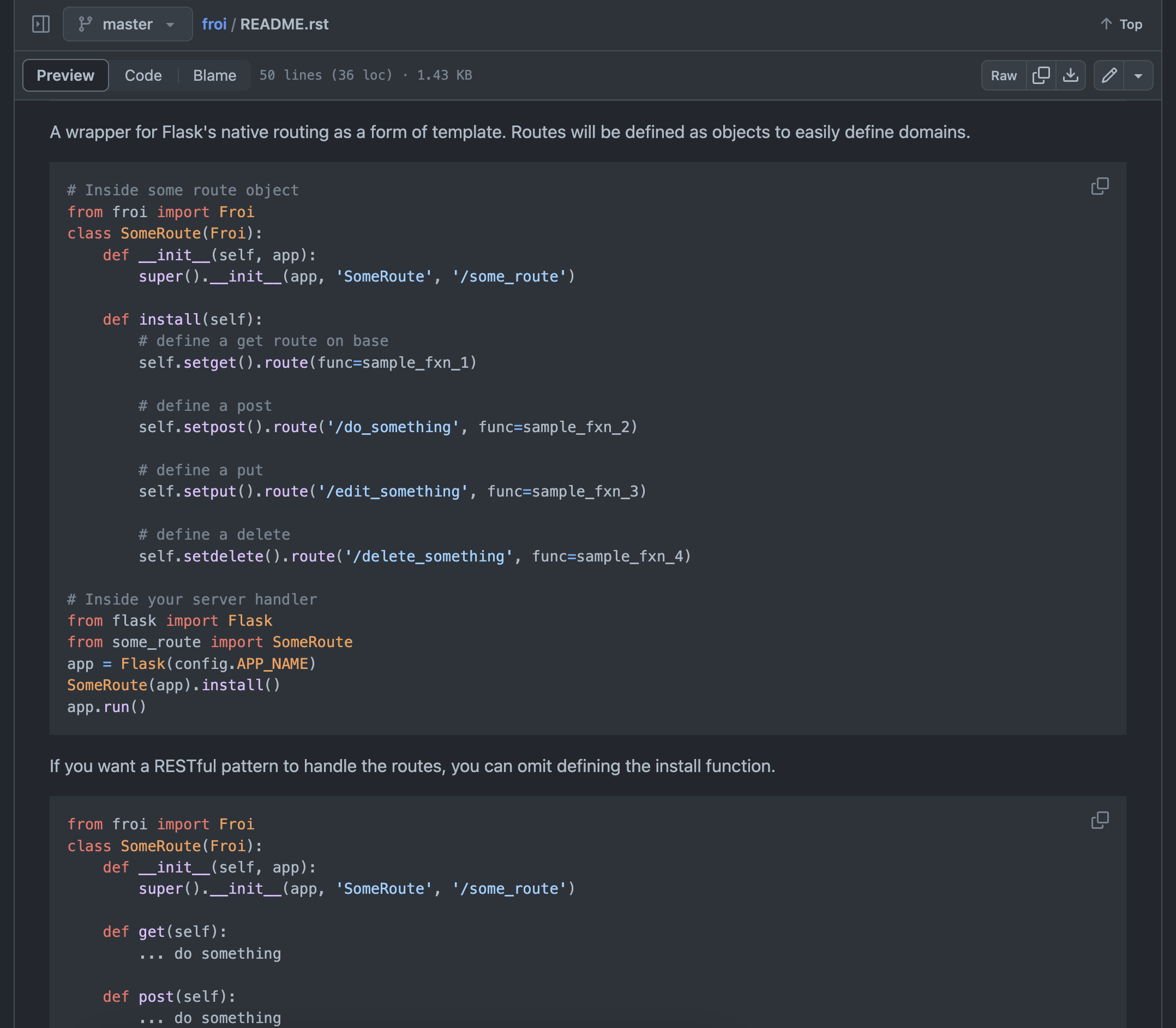Image resolution: width=1176 pixels, height=1028 pixels.
Task: Click the line containing '/delete_something'
Action: tap(415, 556)
